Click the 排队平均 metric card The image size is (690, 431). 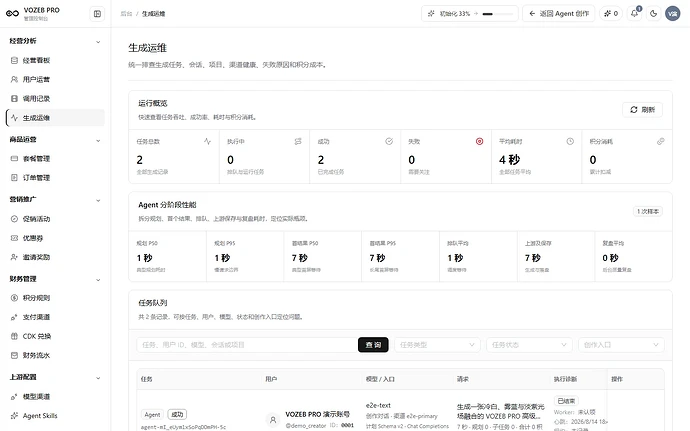pyautogui.click(x=478, y=256)
